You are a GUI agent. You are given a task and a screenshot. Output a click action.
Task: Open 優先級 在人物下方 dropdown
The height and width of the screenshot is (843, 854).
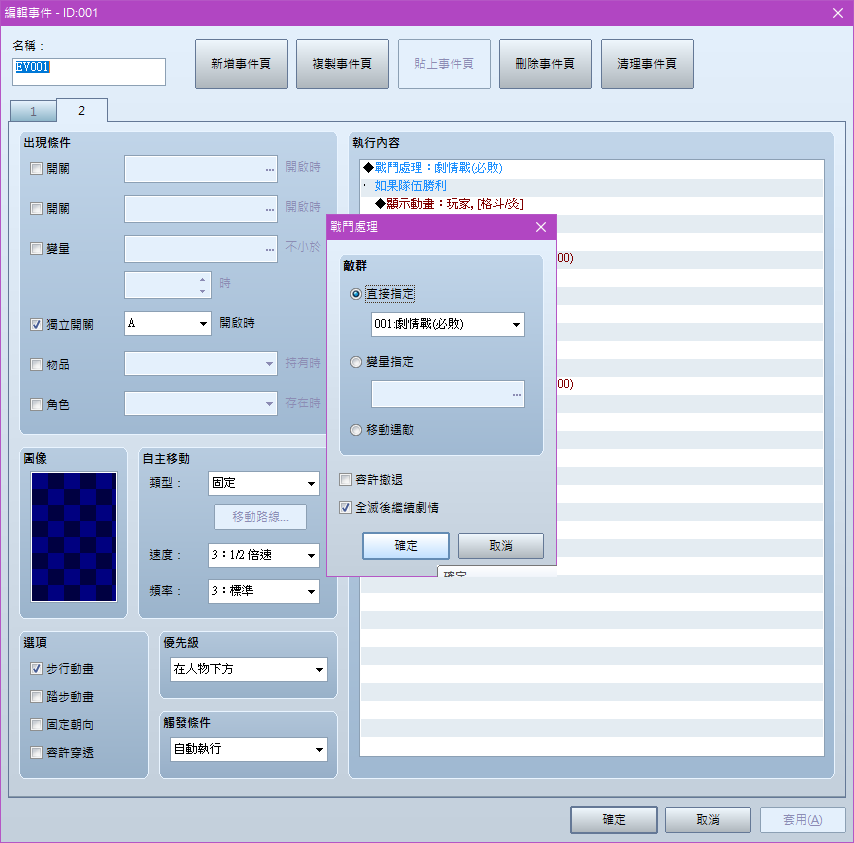click(248, 669)
